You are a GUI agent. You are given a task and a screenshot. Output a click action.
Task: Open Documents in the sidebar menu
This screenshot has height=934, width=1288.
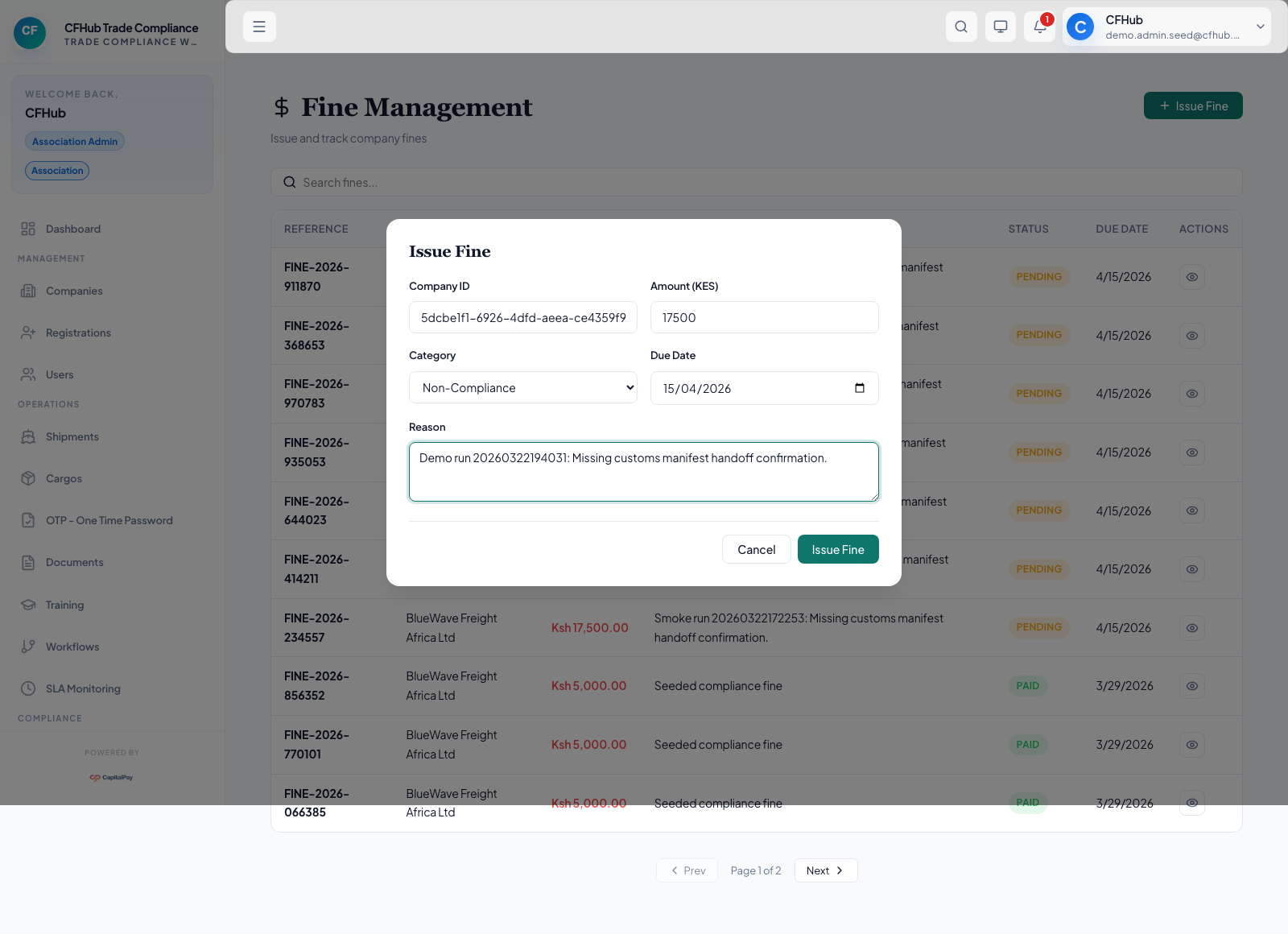[74, 562]
